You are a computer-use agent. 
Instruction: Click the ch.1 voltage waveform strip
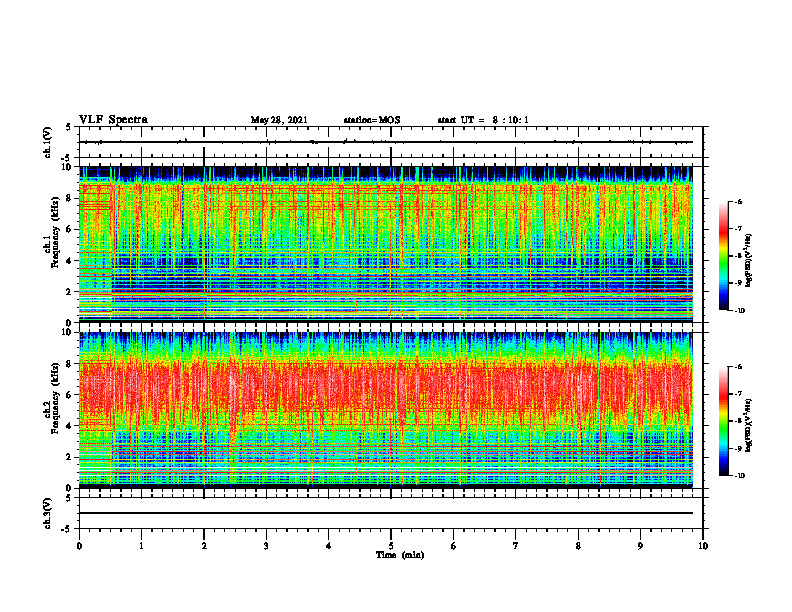pyautogui.click(x=391, y=142)
